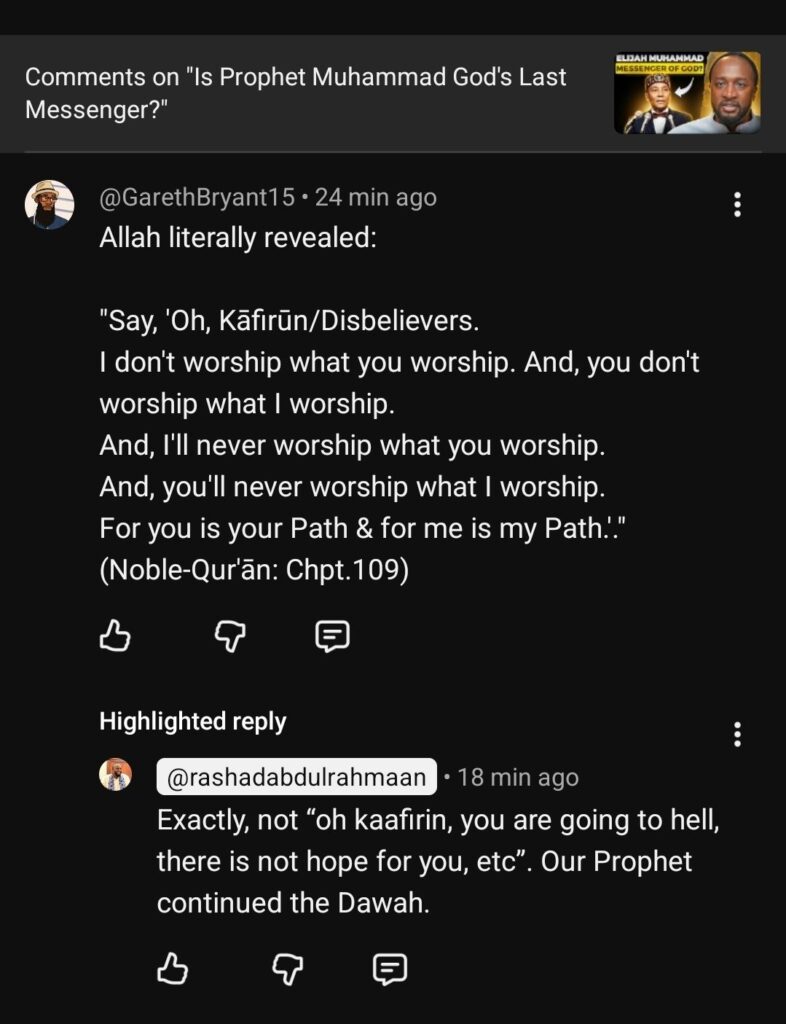Image resolution: width=786 pixels, height=1024 pixels.
Task: Tap the reply text mentioning the Dawah
Action: click(438, 861)
